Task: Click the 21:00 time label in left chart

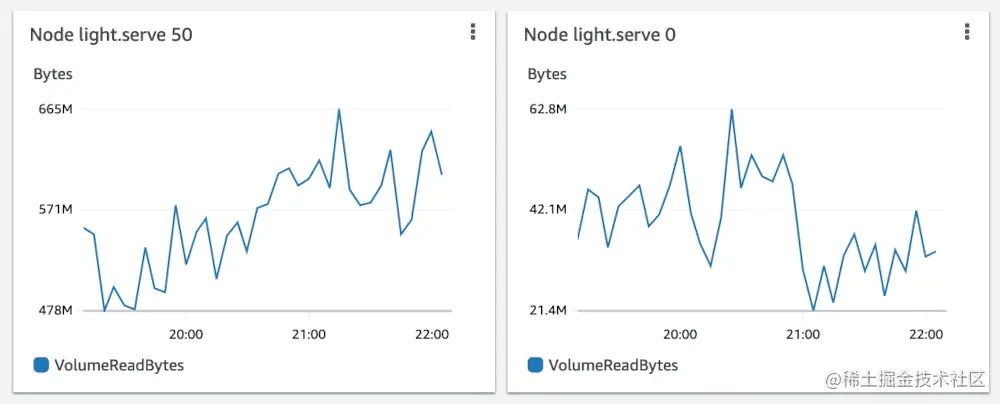Action: 308,334
